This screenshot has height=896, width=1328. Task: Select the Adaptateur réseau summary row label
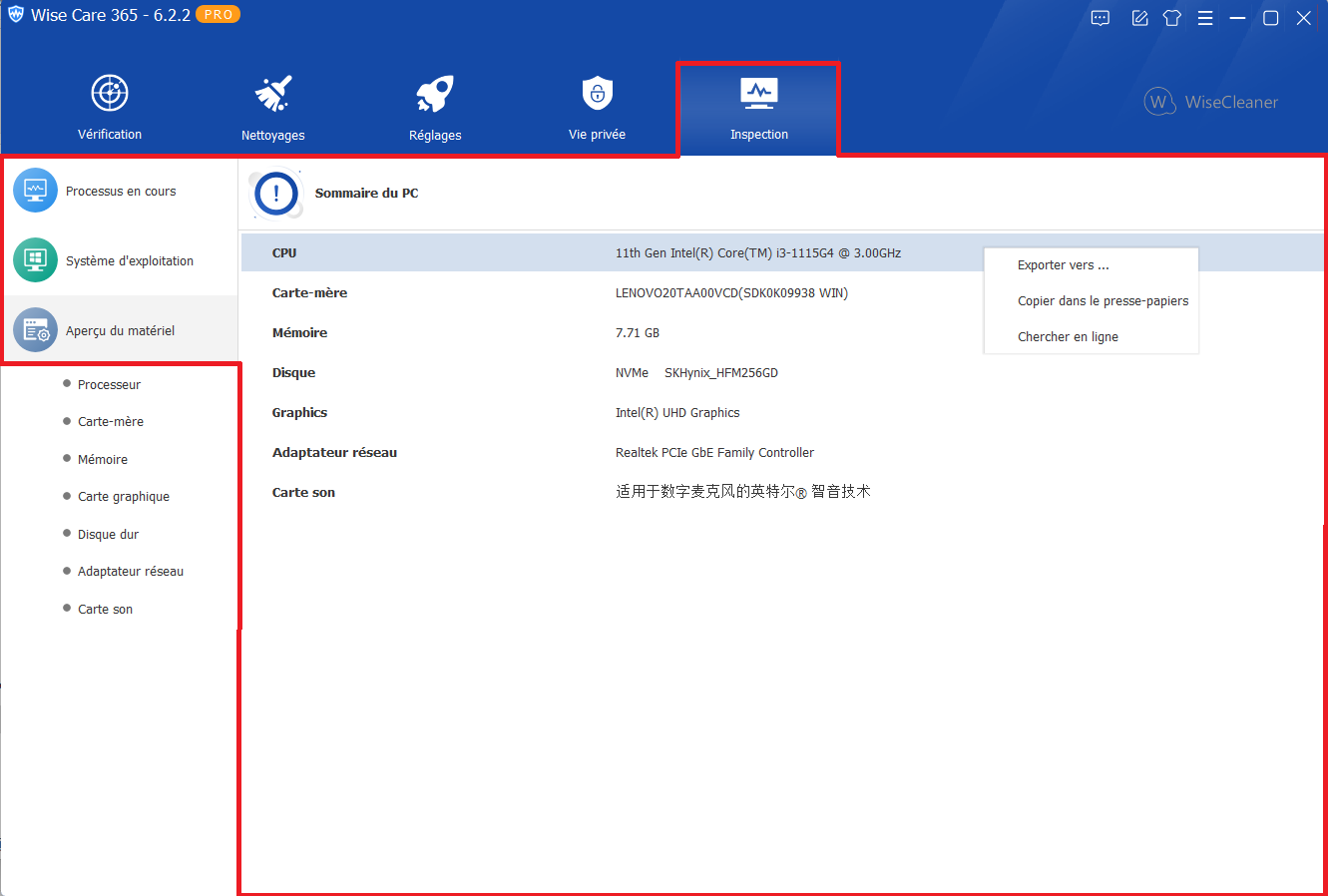[x=334, y=453]
